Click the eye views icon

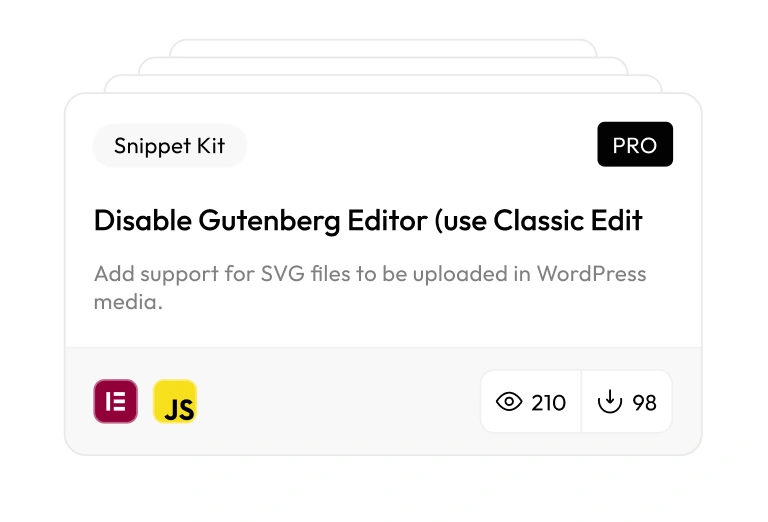coord(509,402)
